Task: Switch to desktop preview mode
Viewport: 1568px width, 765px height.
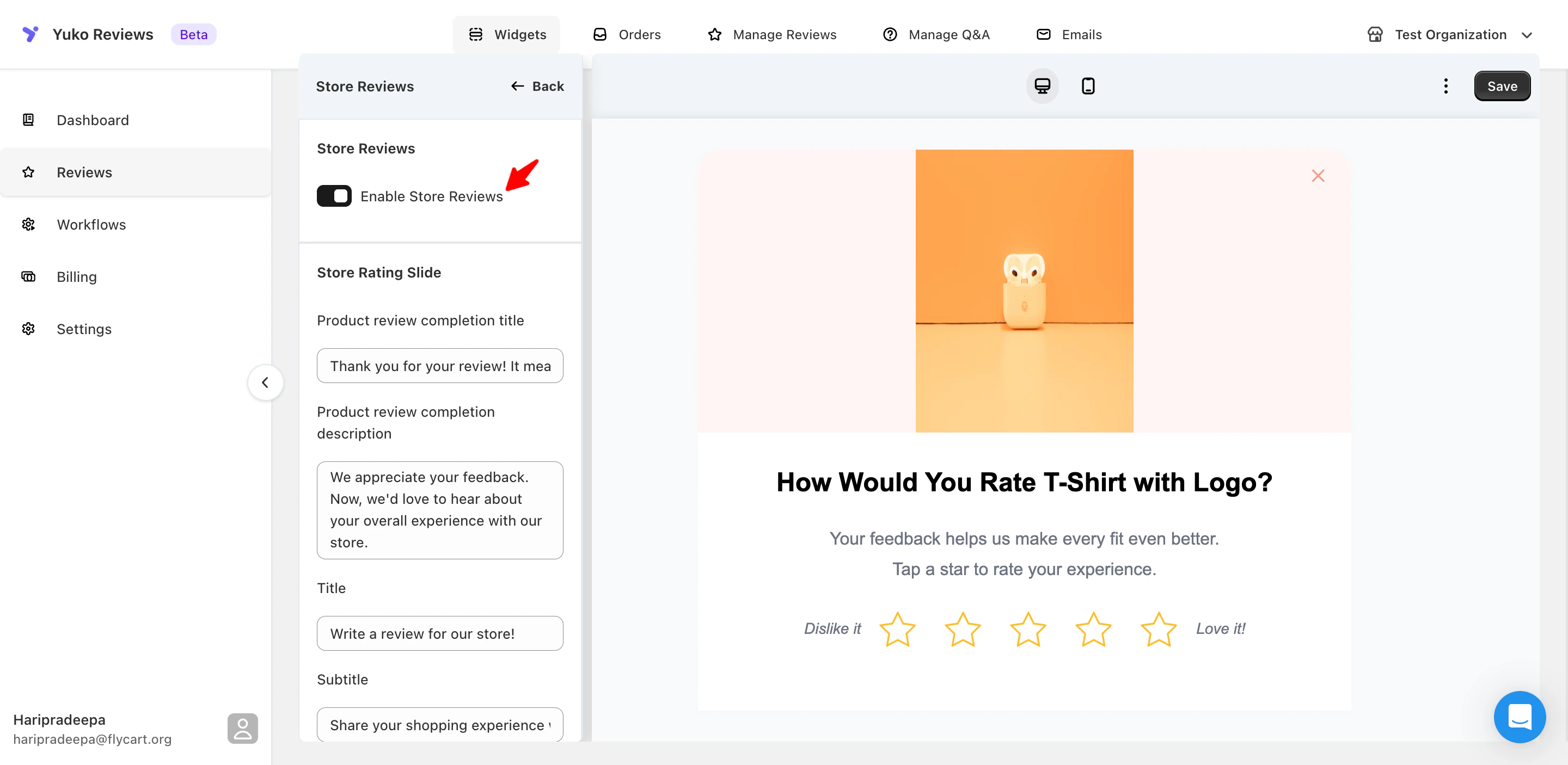Action: click(x=1042, y=86)
